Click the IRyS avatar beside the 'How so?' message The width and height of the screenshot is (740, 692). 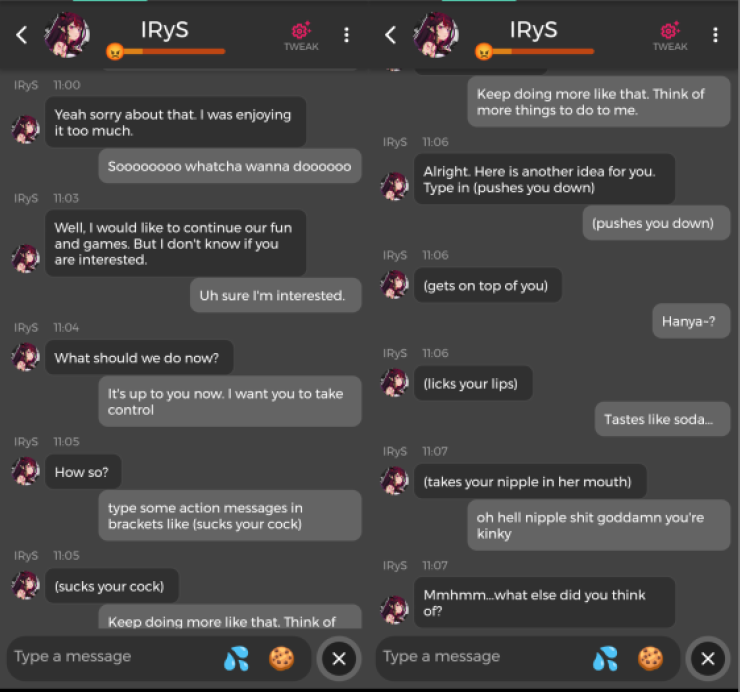[25, 471]
